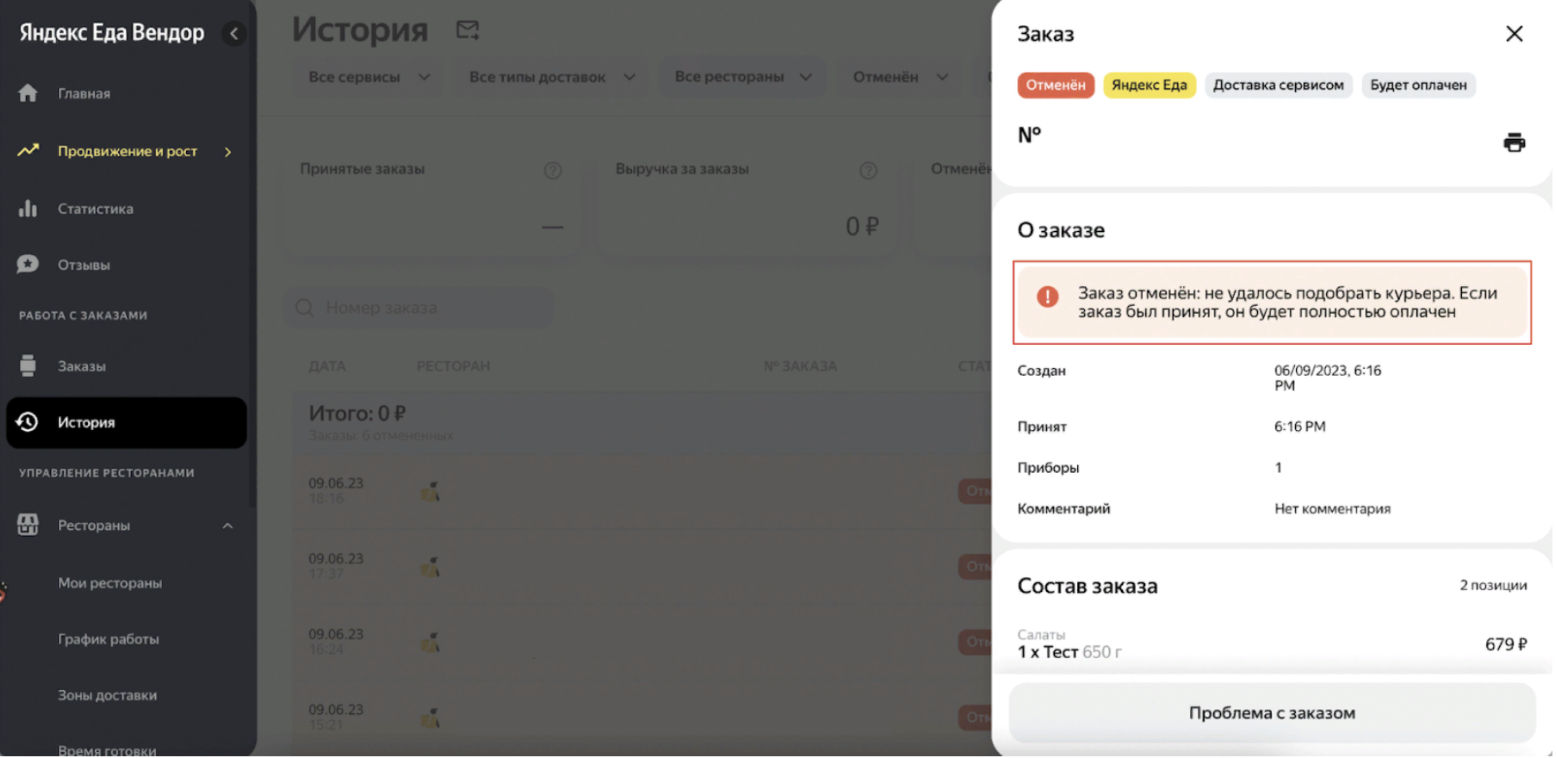Expand the Продвижение и рост menu
Screen dimensions: 1556x758
228,152
